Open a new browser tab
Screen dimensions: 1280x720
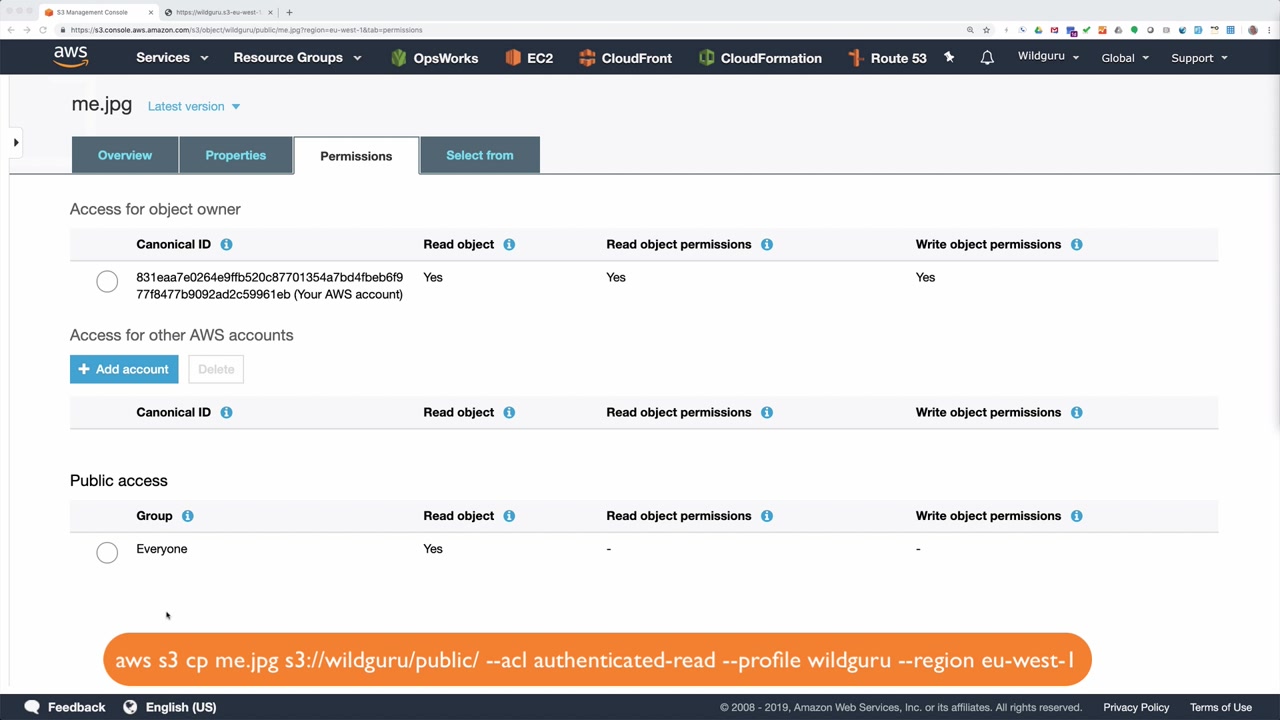click(289, 12)
